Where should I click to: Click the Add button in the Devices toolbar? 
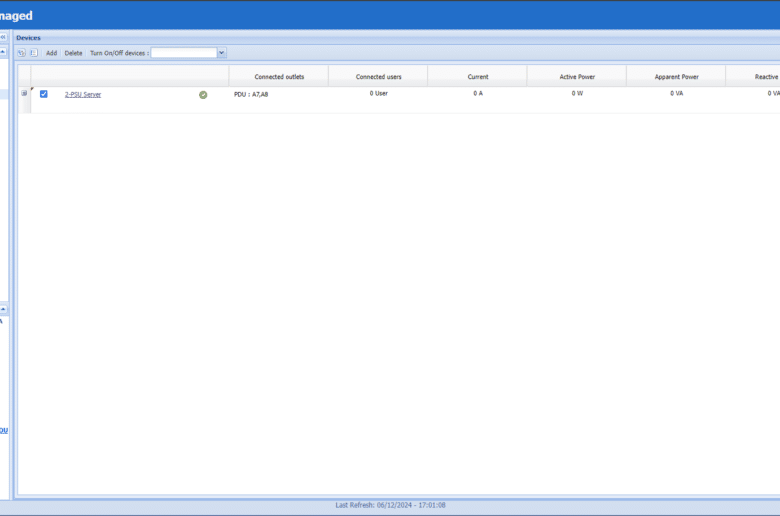tap(51, 53)
